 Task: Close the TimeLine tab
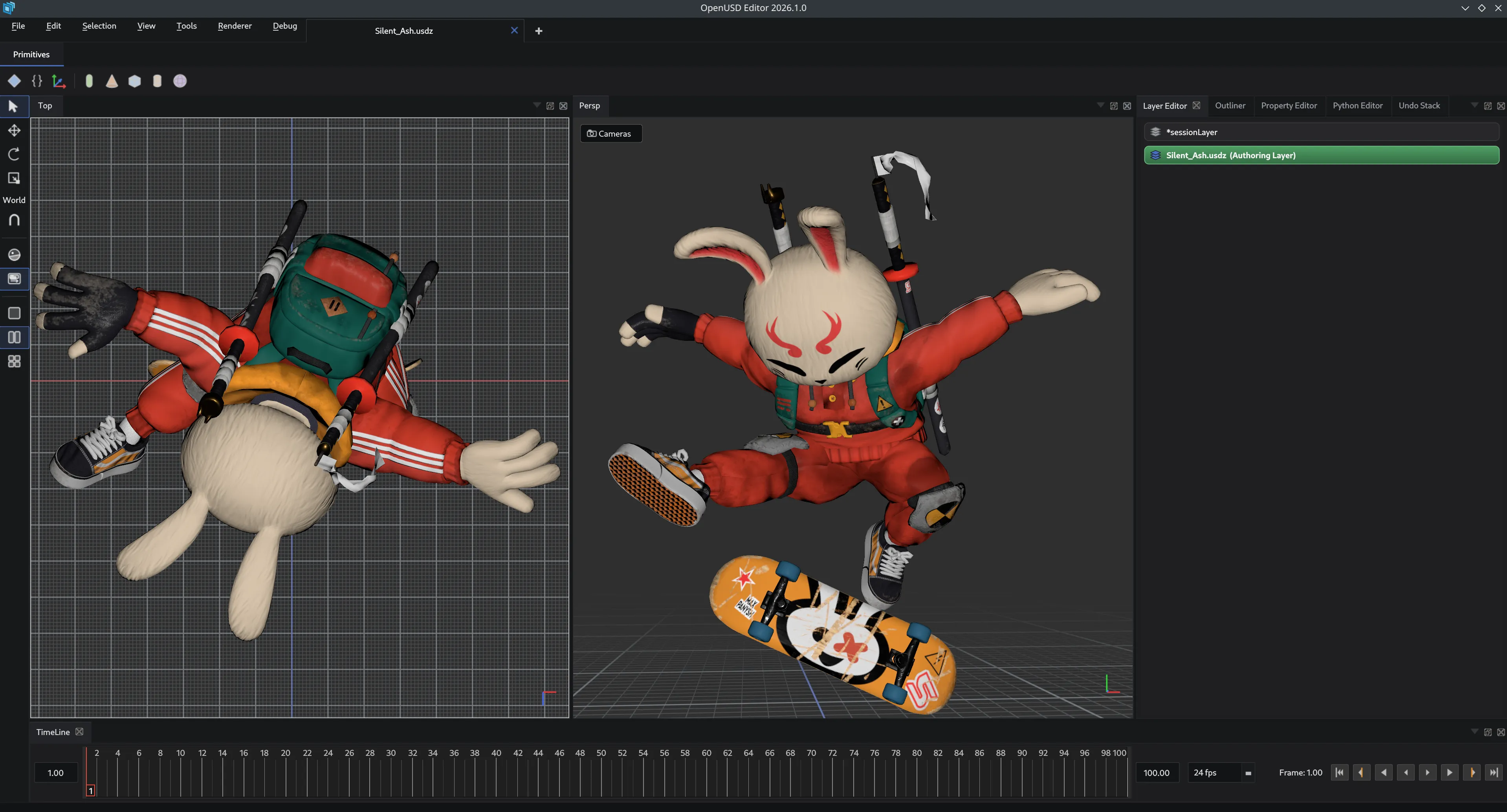[80, 732]
